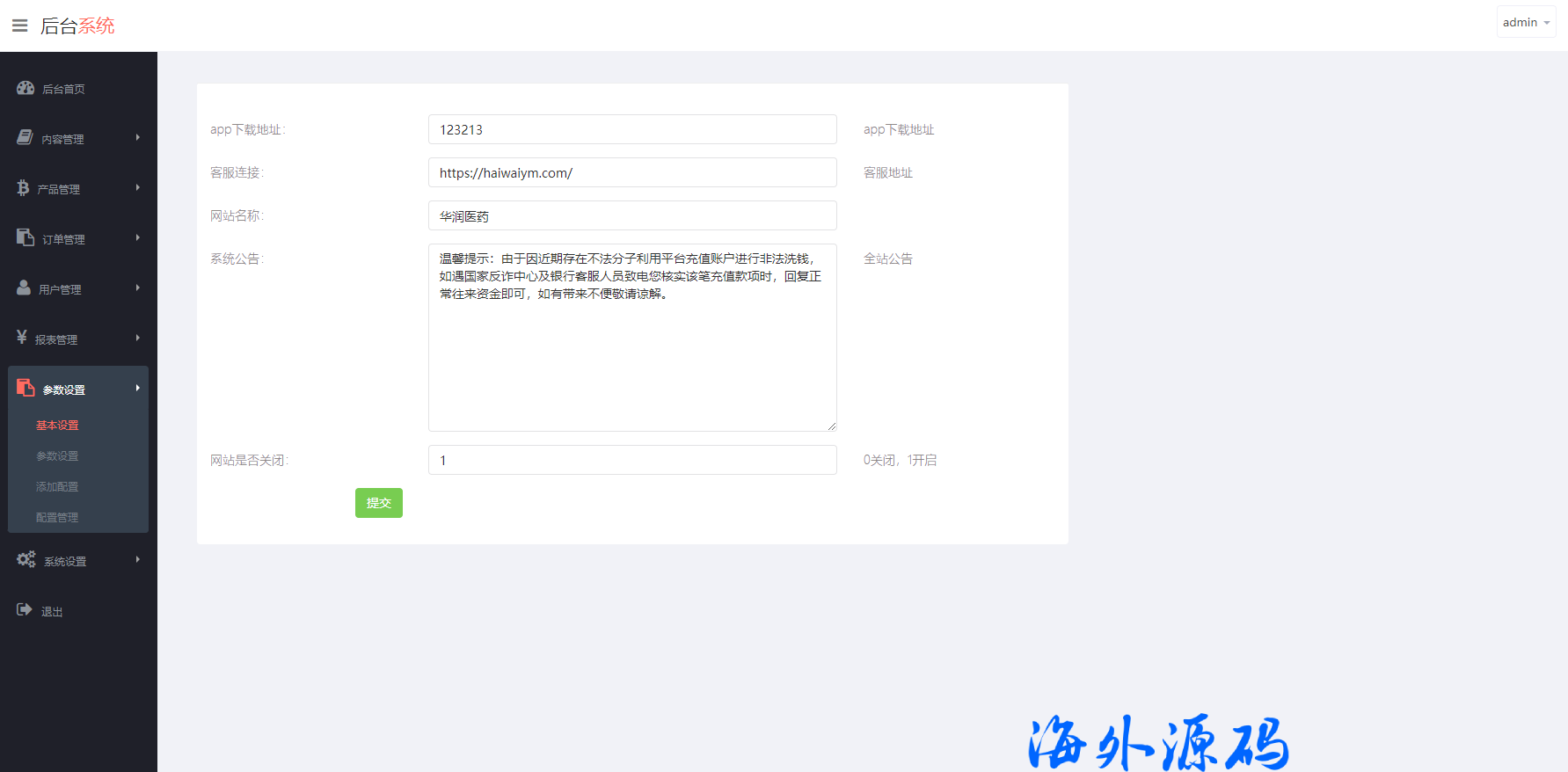The height and width of the screenshot is (772, 1568).
Task: Click the 后台系统 logo link
Action: [77, 25]
